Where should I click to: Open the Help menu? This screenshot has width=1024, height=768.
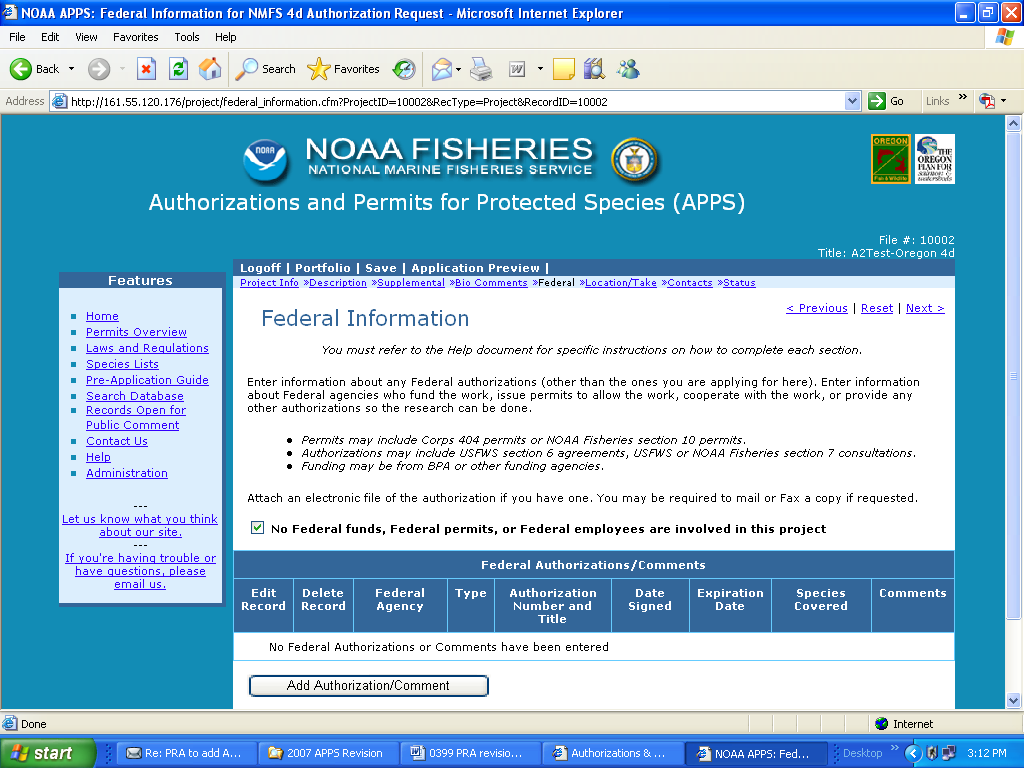coord(226,37)
